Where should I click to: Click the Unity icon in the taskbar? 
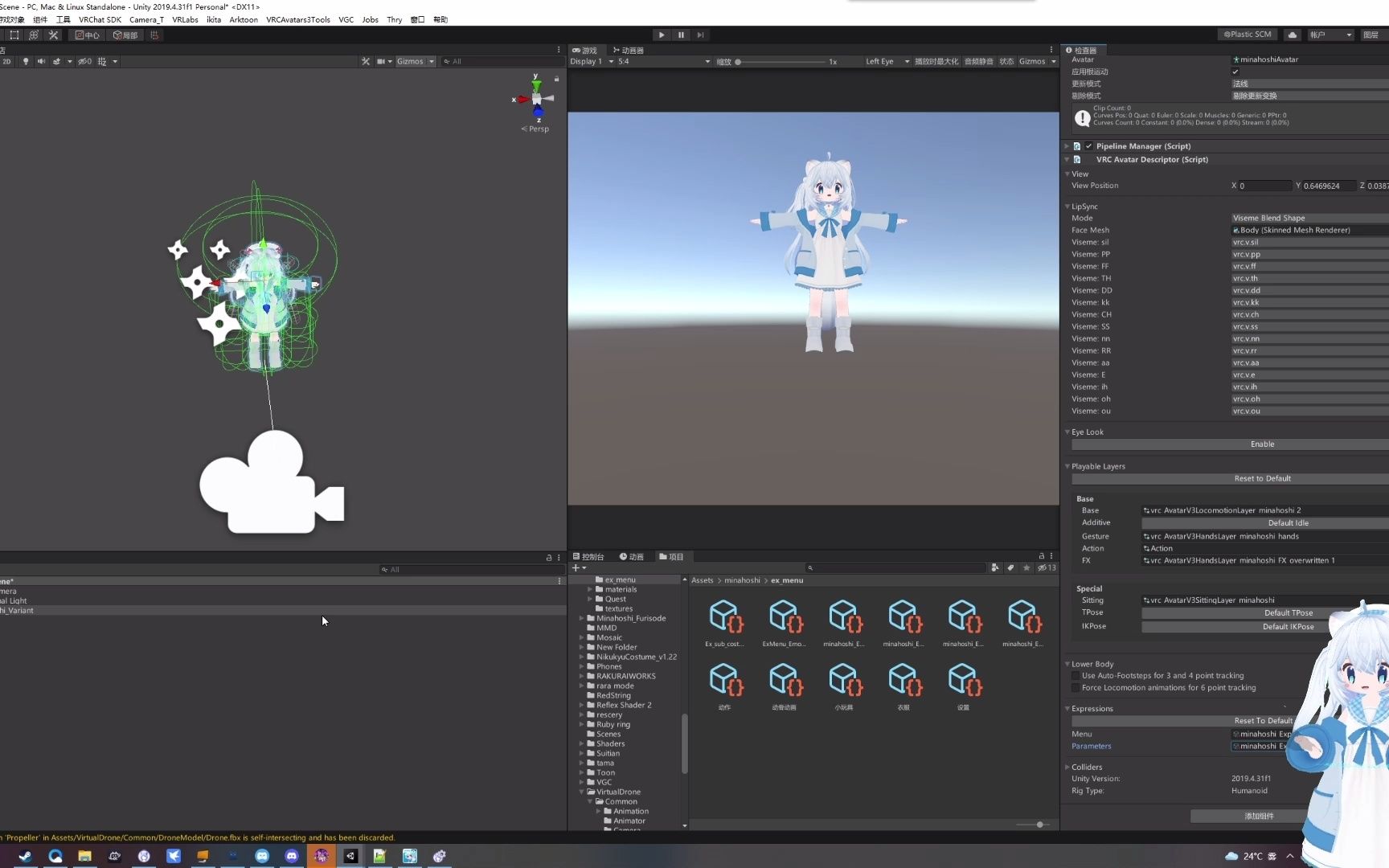(x=350, y=856)
